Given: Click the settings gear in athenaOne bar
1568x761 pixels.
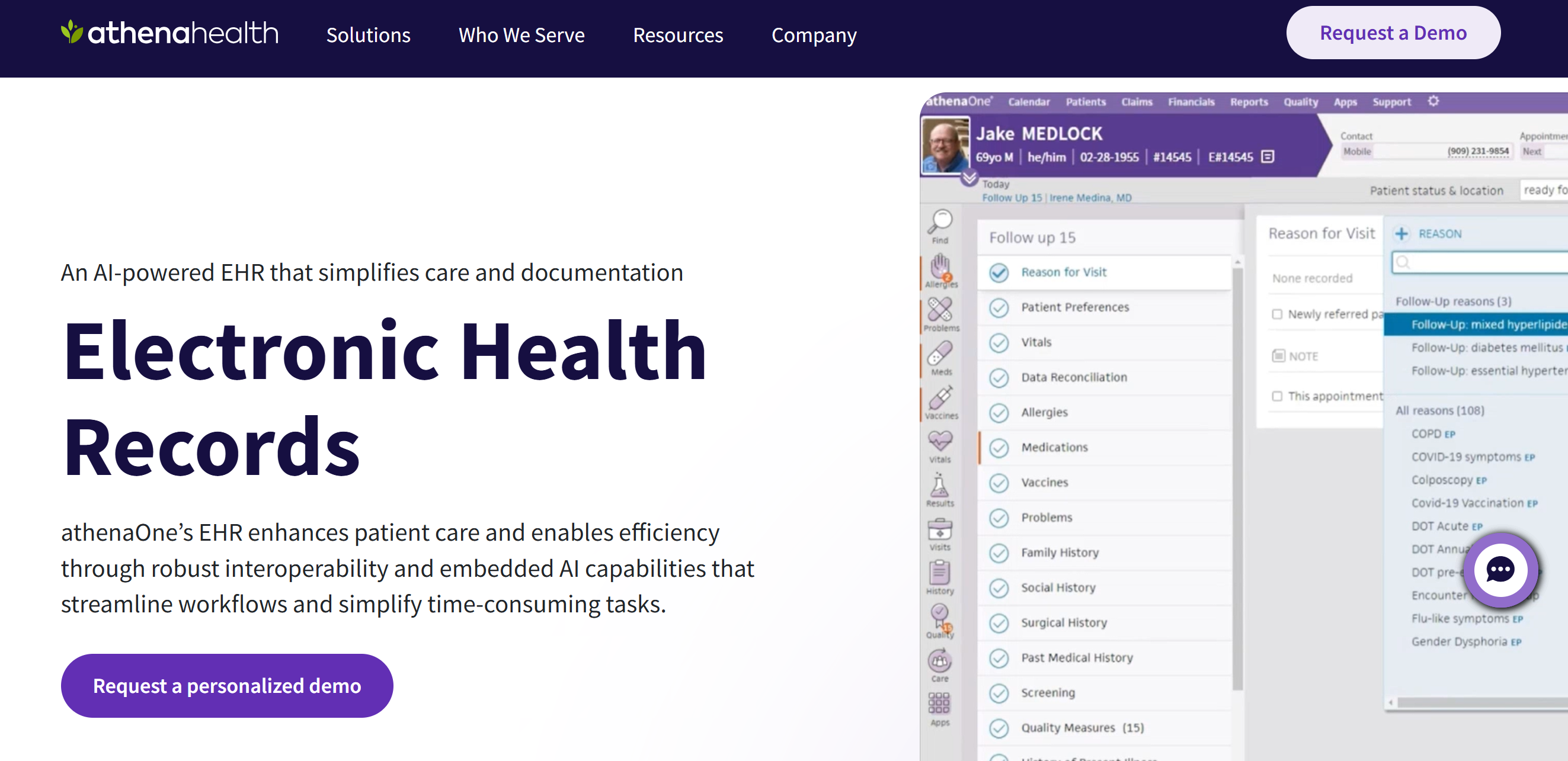Looking at the screenshot, I should coord(1433,101).
